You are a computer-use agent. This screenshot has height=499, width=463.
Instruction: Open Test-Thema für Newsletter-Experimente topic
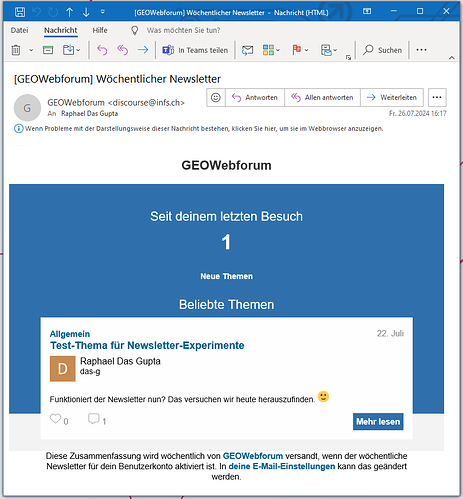(x=147, y=345)
